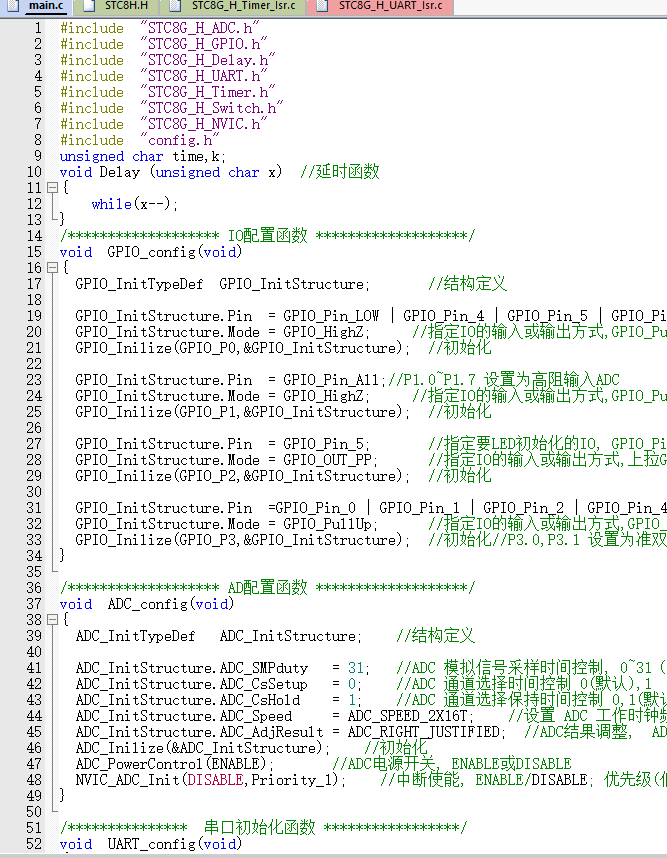The width and height of the screenshot is (667, 858).
Task: Click the "STC8G_H_Delay.h" include filename
Action: point(207,60)
